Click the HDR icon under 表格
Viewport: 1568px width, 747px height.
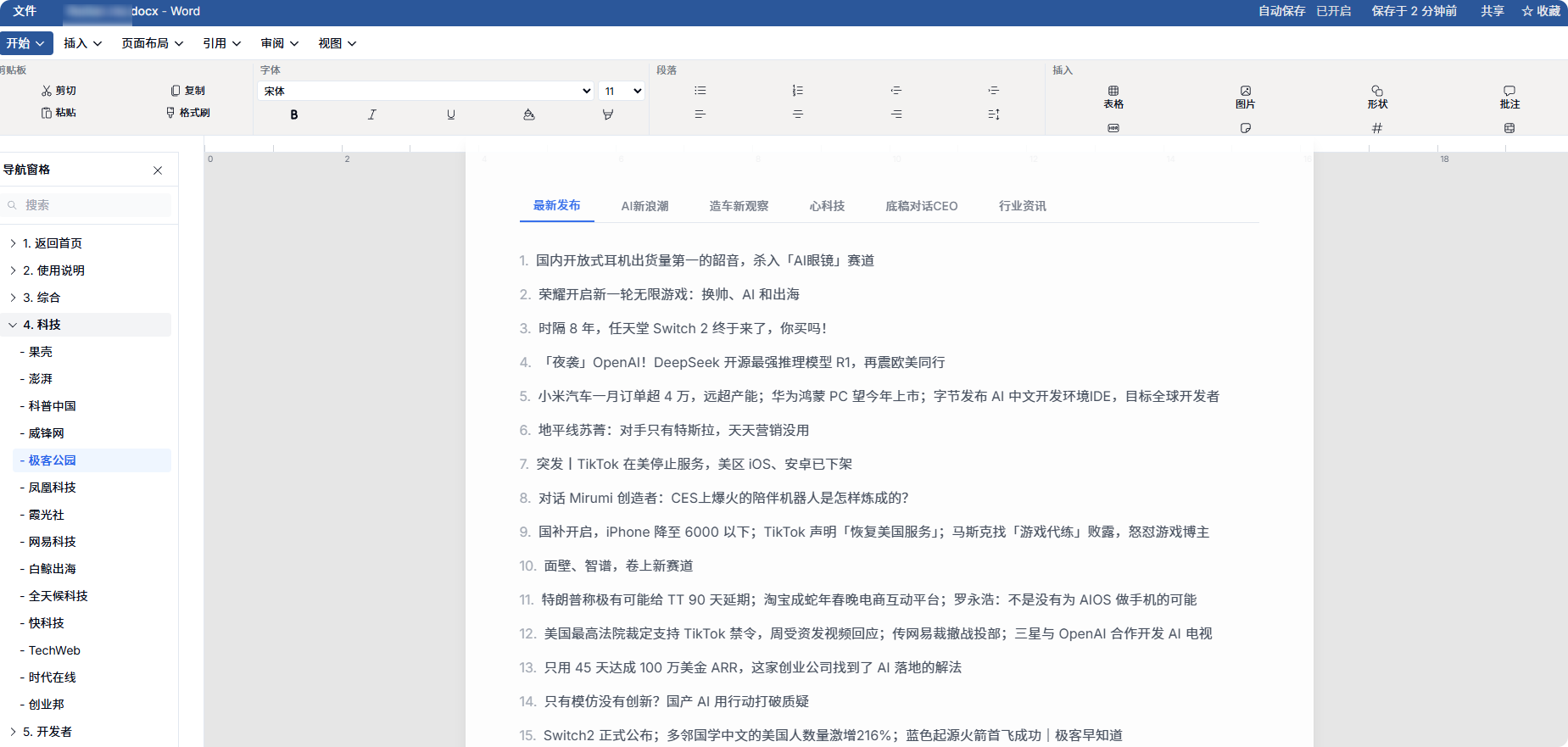click(1113, 128)
